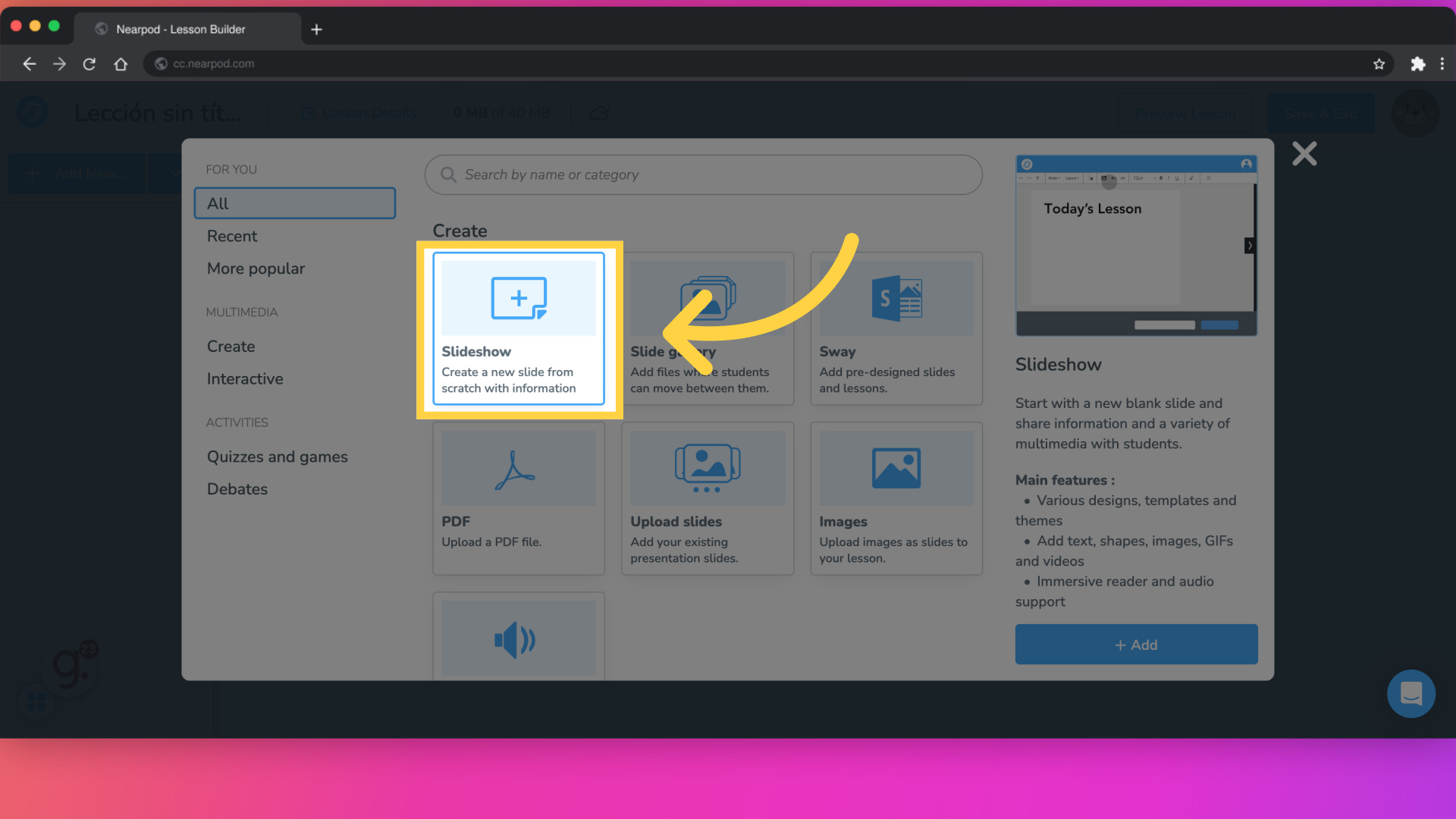Open the browser home page
Screen dimensions: 1456x819
121,64
